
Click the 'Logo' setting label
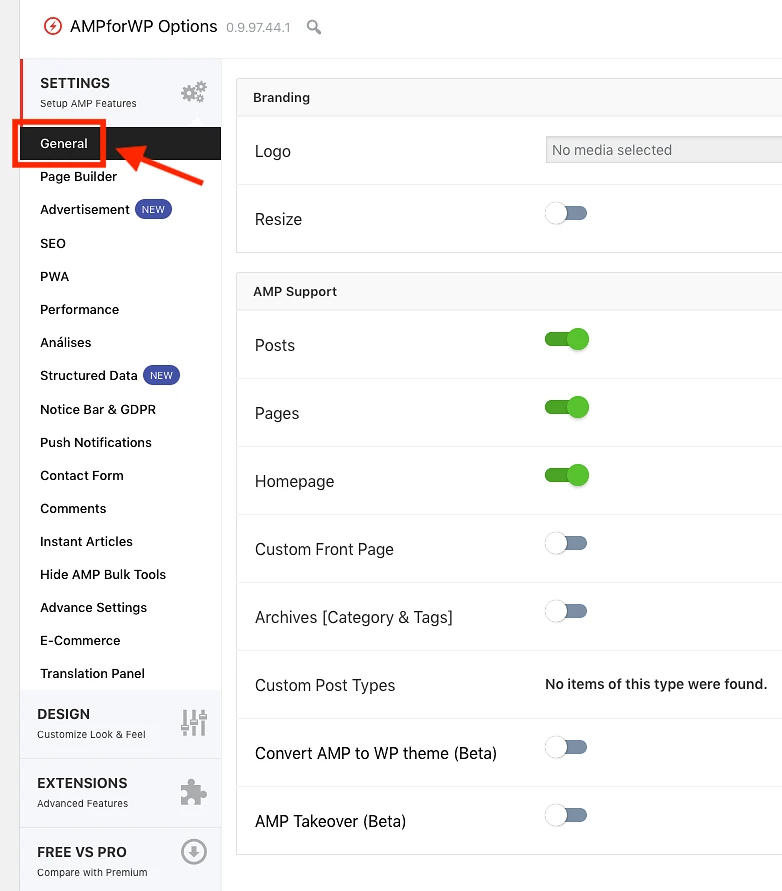coord(273,151)
